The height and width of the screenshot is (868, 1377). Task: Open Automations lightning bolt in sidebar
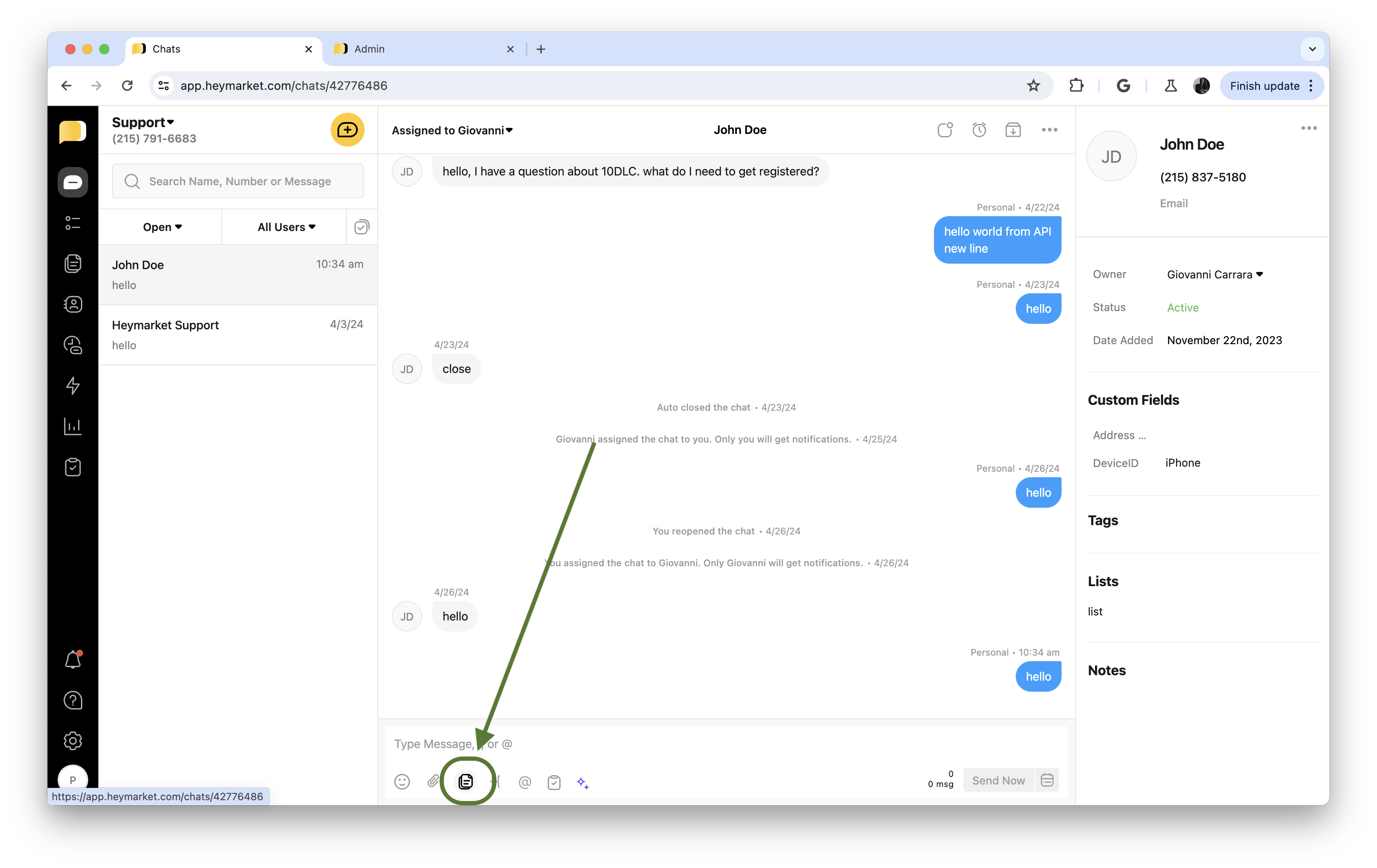72,385
